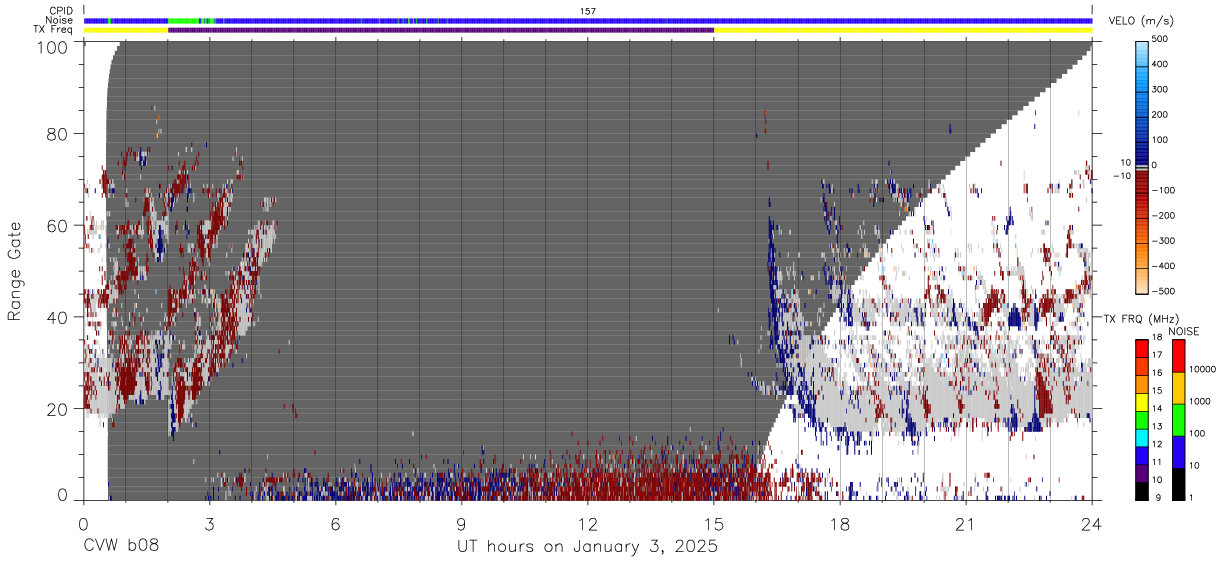
Task: Click the 3 tick on the UT hours axis
Action: 210,523
